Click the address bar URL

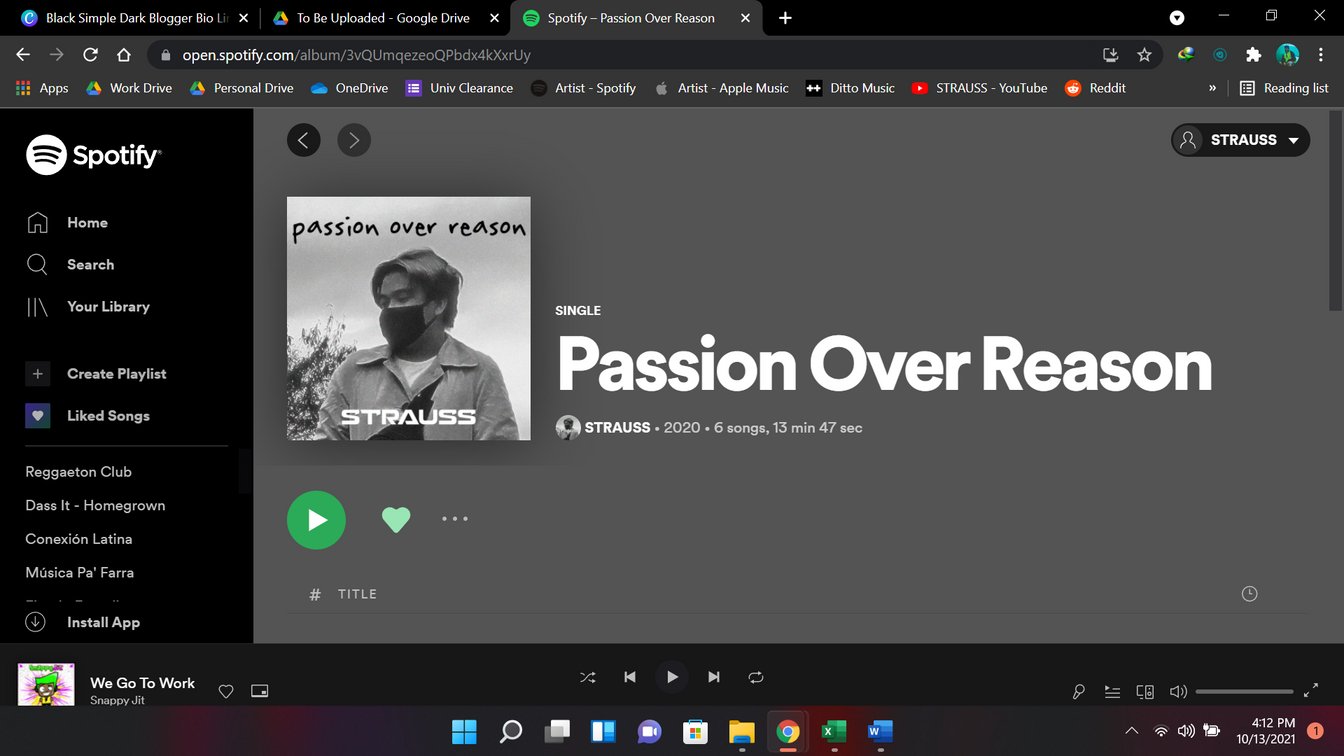[x=356, y=55]
